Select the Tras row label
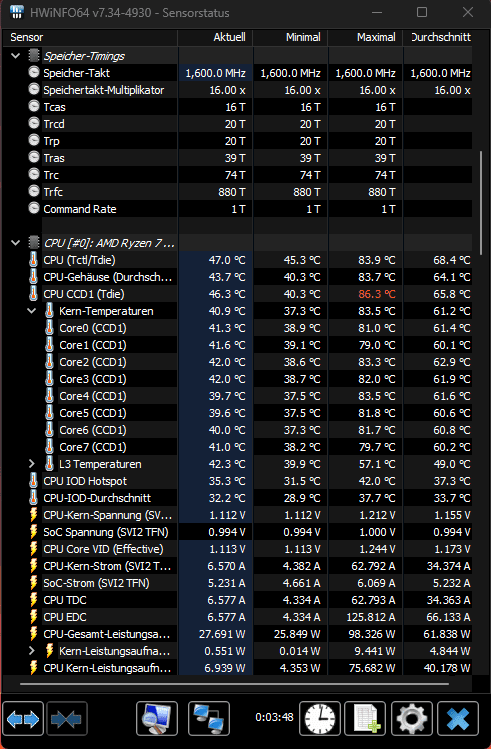Screen dimensions: 494x749 coord(54,158)
